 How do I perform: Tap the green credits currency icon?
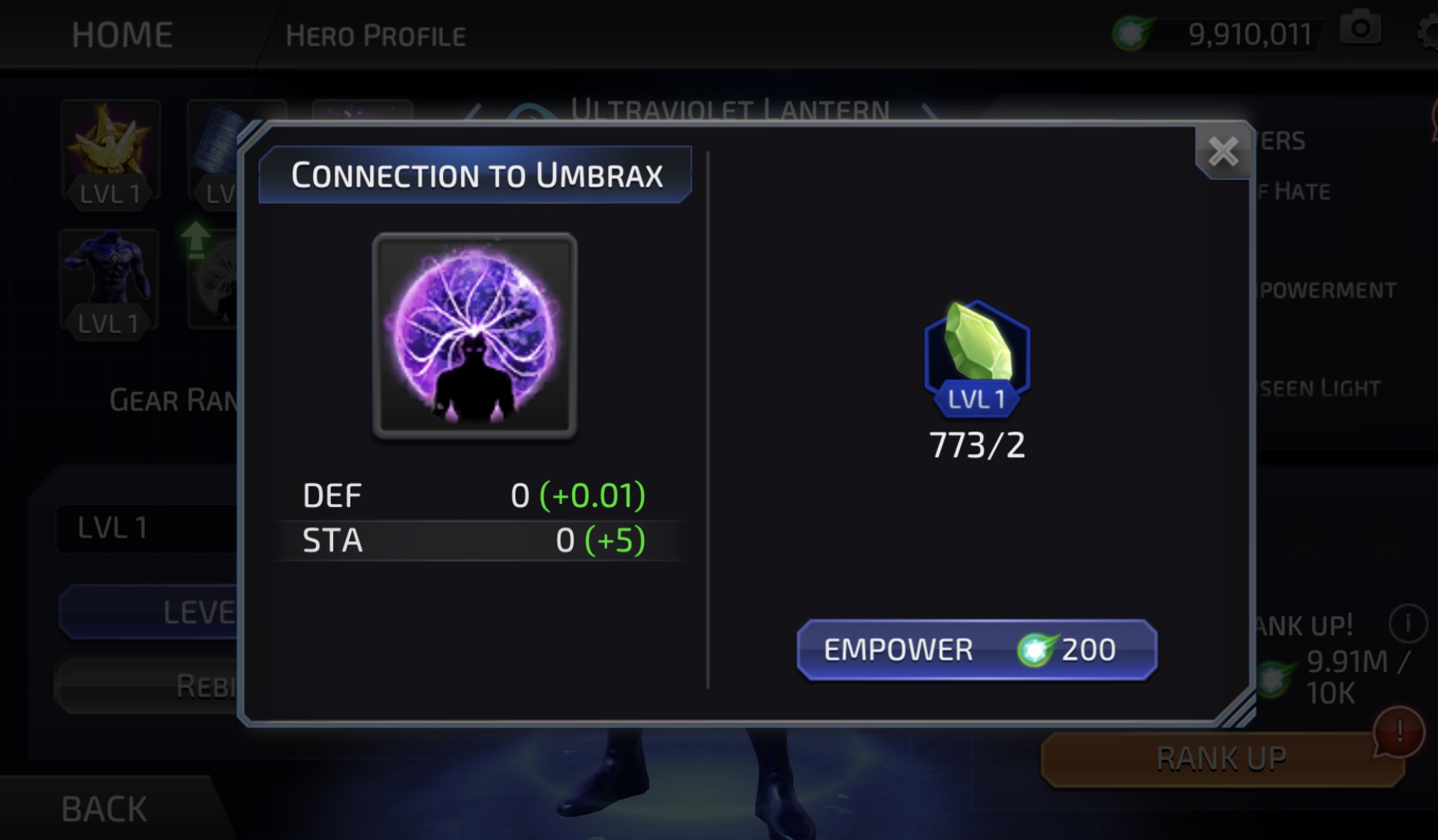pos(1132,34)
